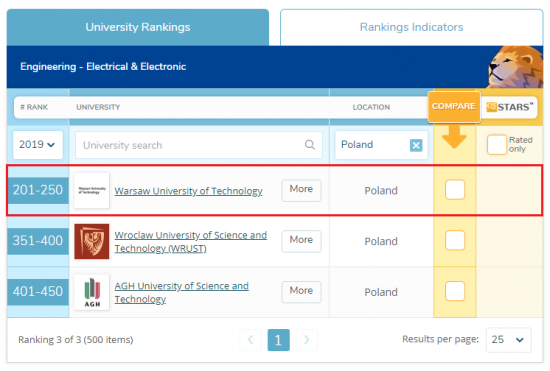Enable the Rated only checkbox
The image size is (550, 371).
point(497,144)
